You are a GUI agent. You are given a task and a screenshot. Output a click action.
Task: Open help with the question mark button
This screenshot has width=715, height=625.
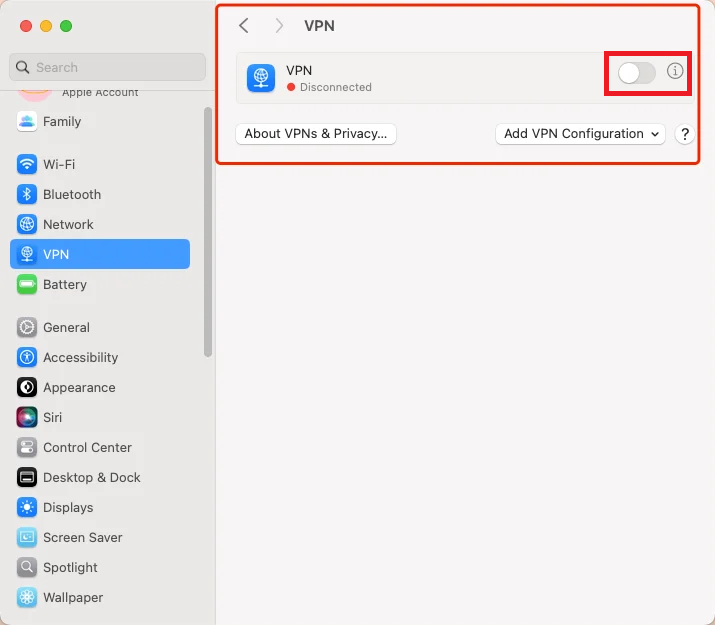[x=684, y=134]
